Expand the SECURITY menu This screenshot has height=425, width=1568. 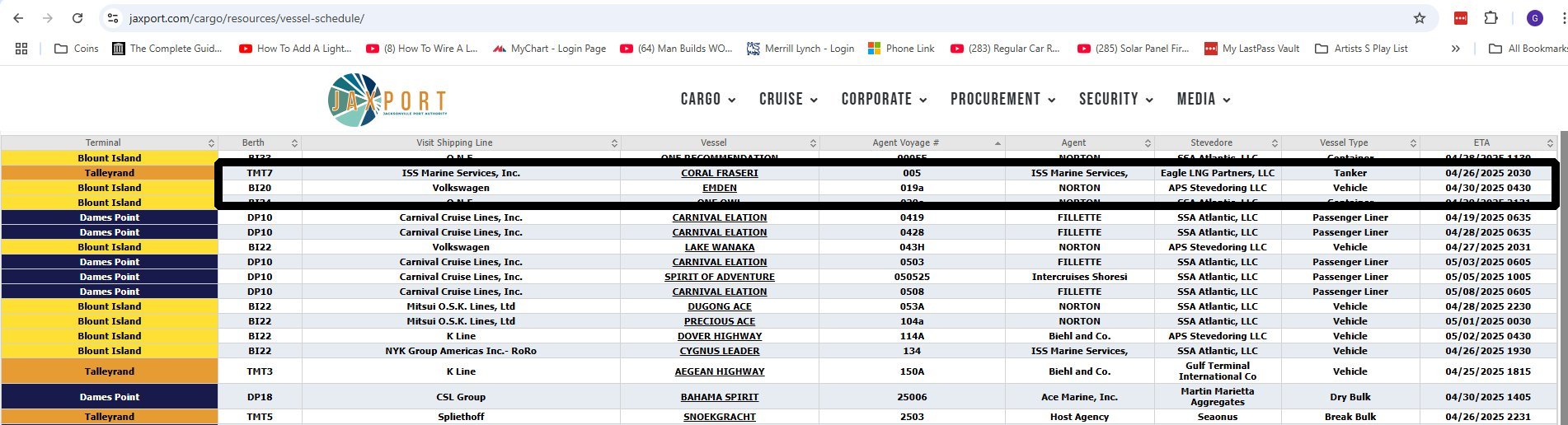point(1116,99)
